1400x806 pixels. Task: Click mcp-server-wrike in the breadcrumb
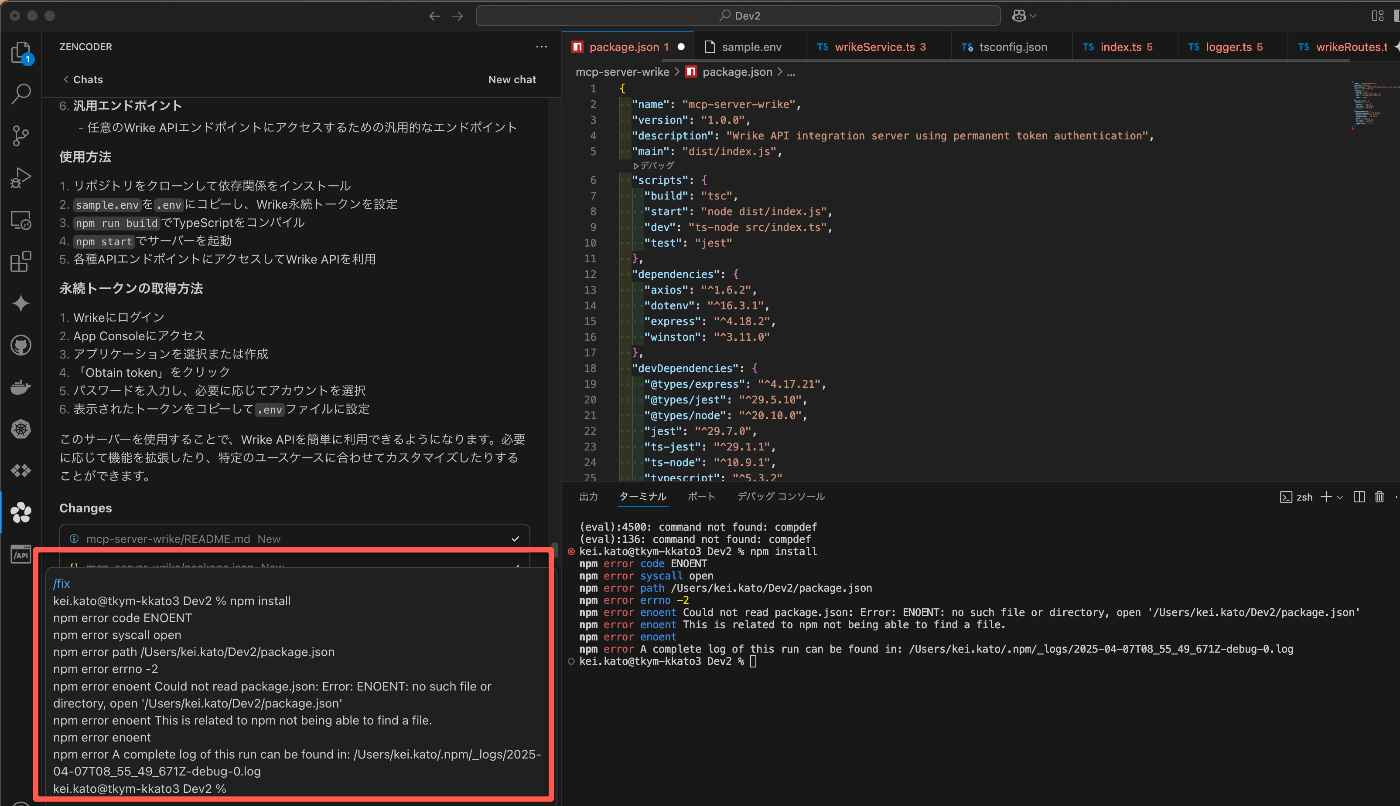coord(622,72)
